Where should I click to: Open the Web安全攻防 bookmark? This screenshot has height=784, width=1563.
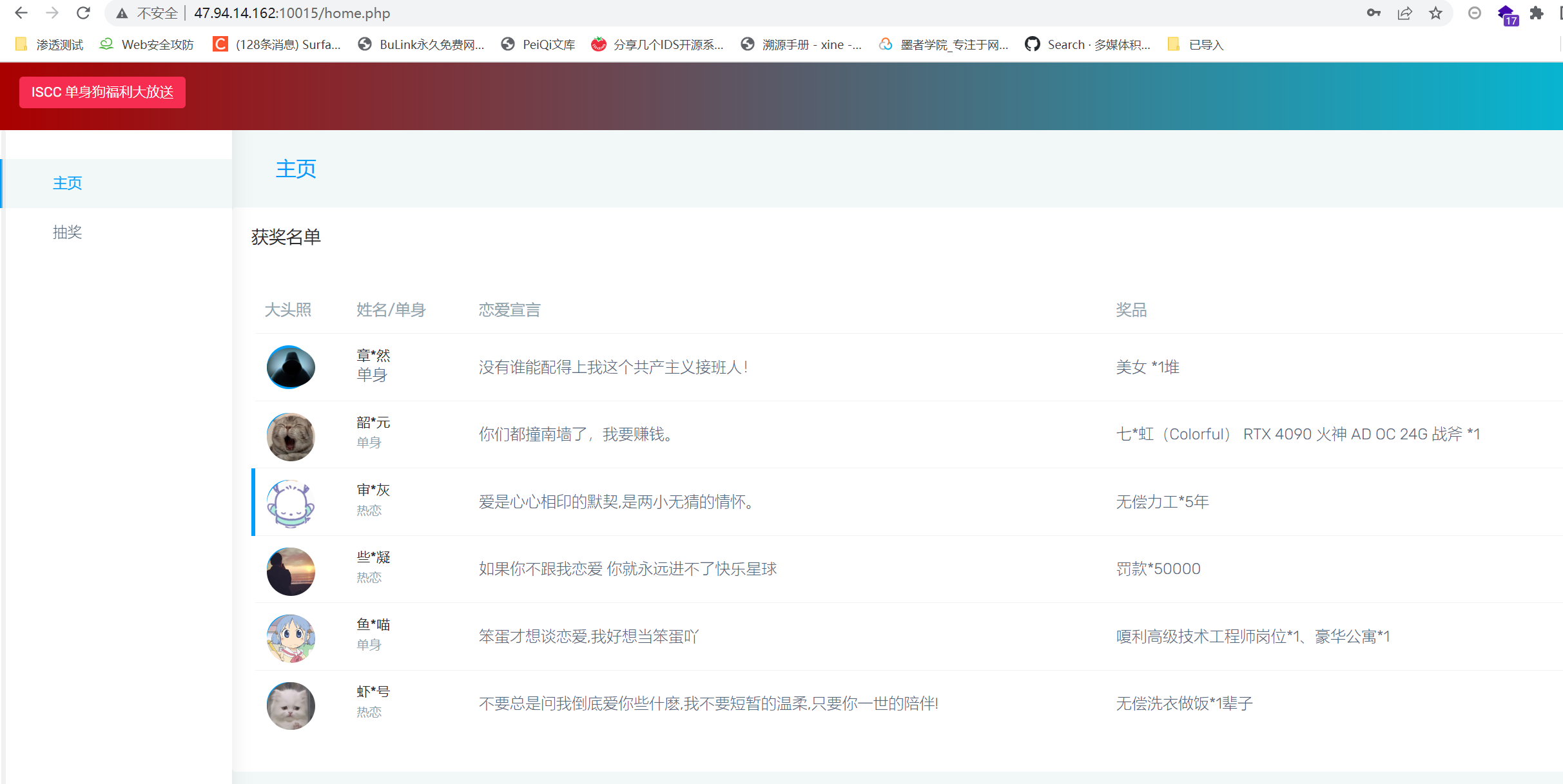click(x=147, y=44)
